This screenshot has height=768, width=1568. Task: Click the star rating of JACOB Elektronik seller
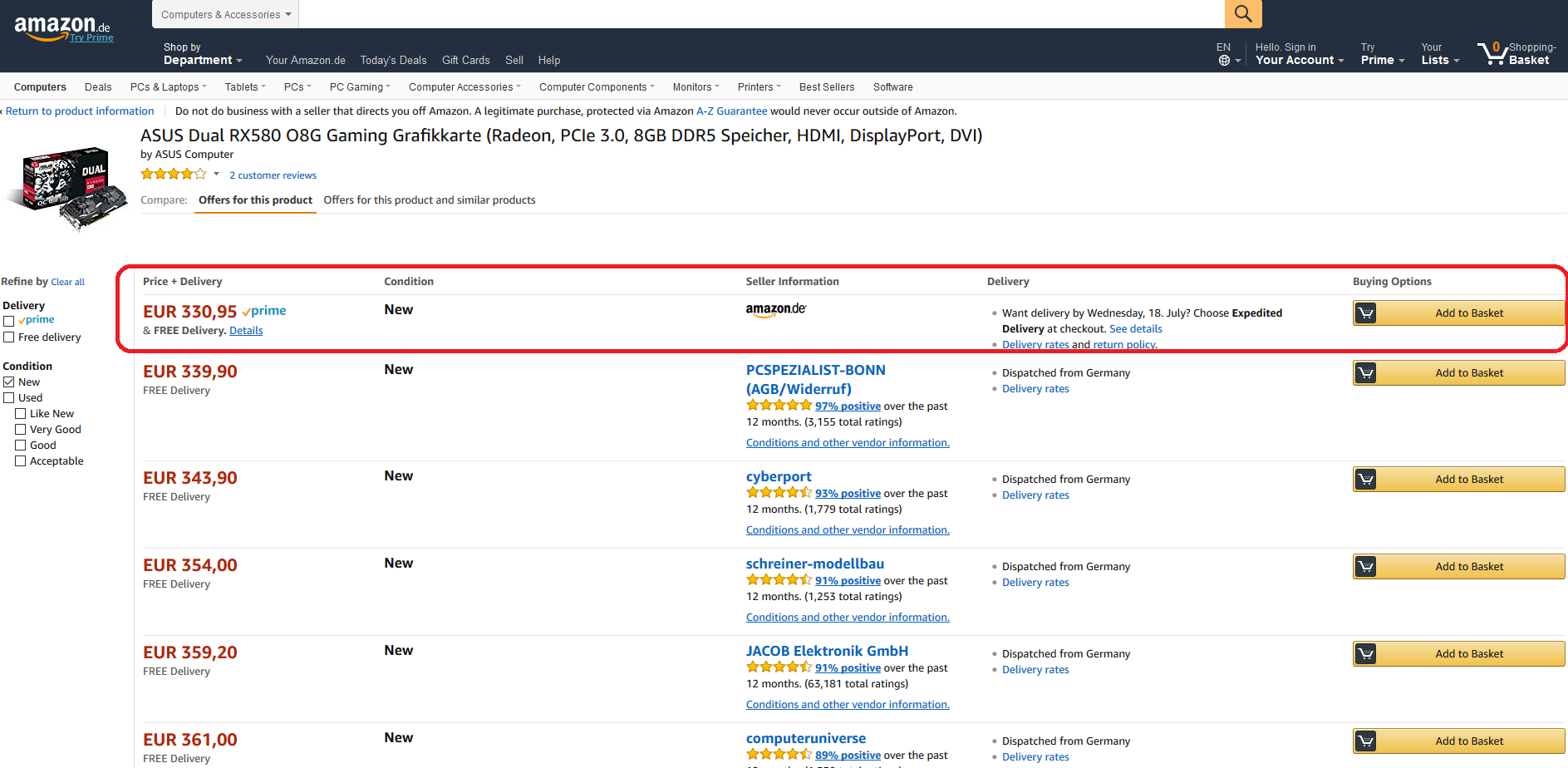779,667
